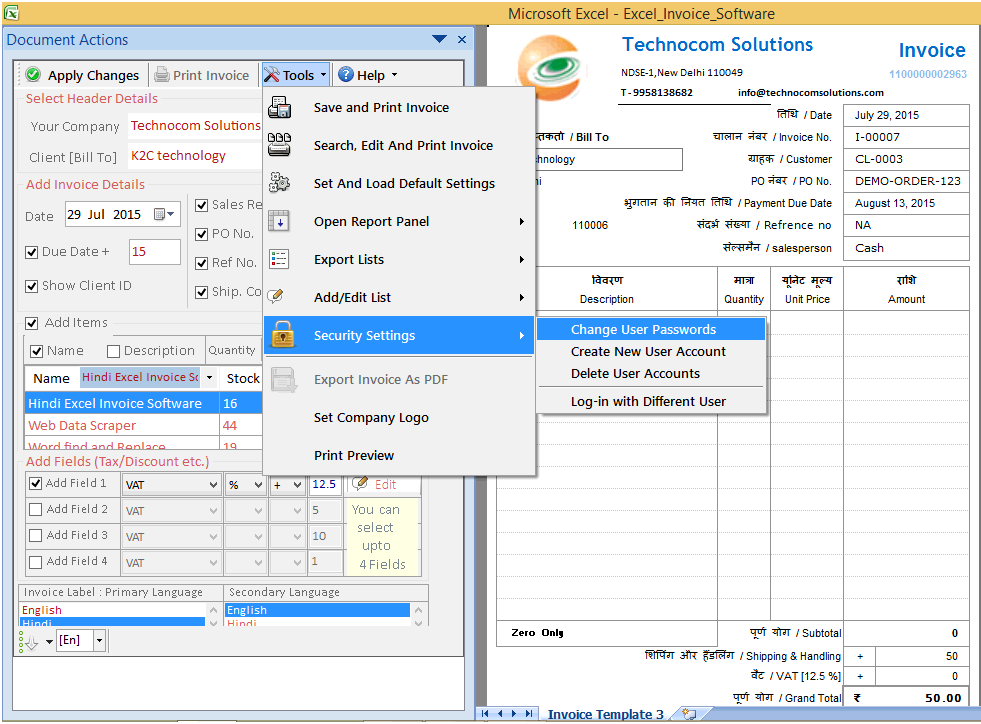
Task: Select English in Secondary Language list
Action: click(317, 610)
